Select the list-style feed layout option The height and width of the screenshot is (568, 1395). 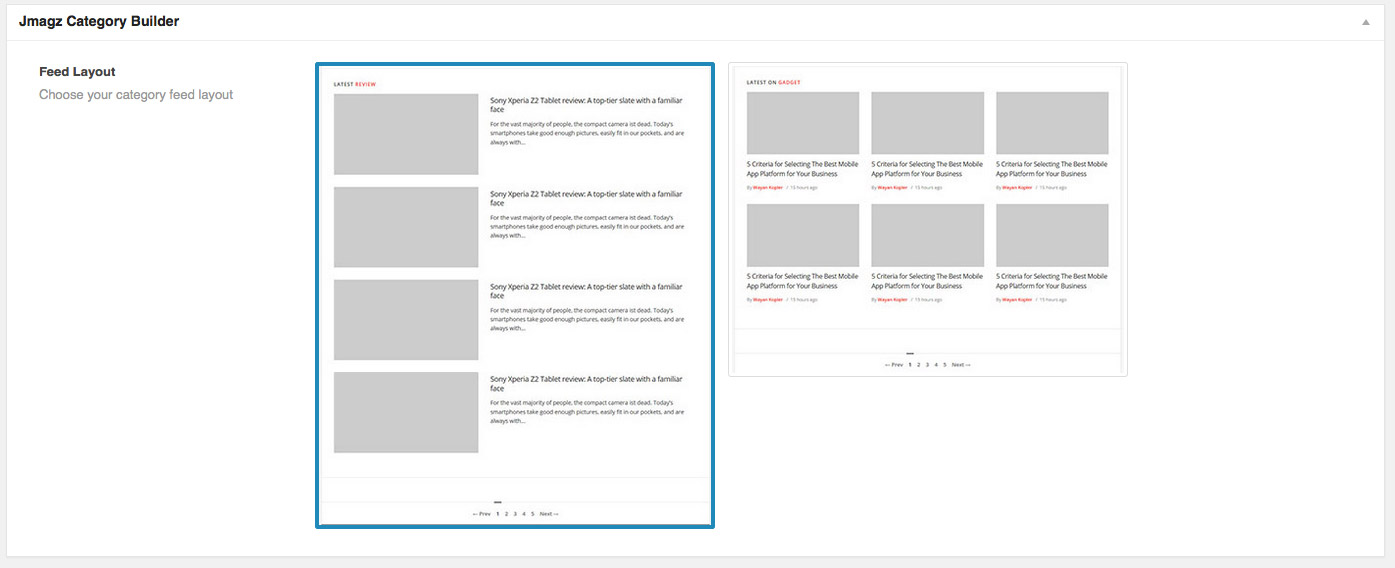point(514,295)
